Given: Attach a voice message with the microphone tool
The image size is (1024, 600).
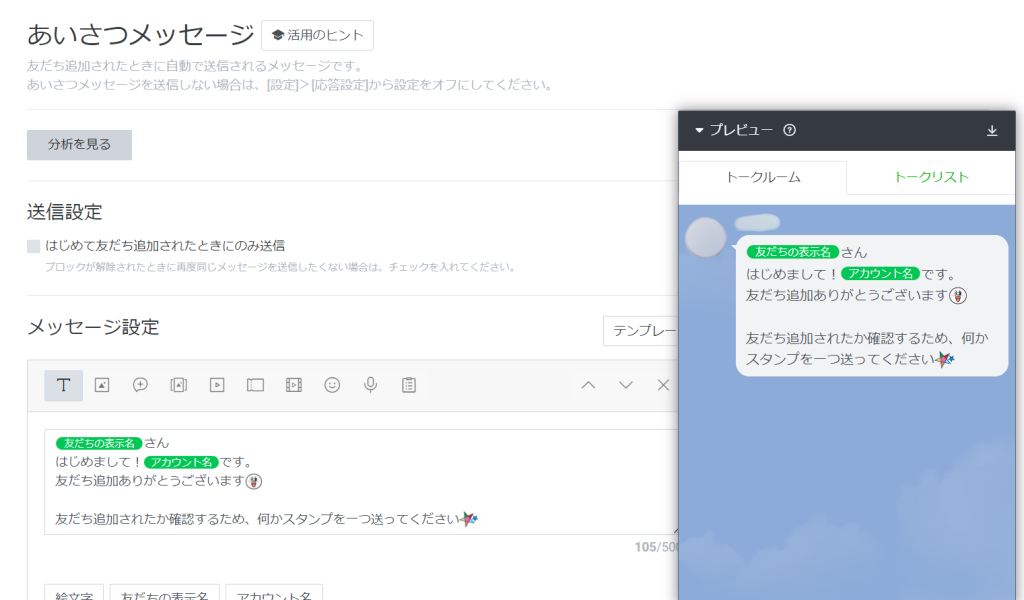Looking at the screenshot, I should (370, 385).
